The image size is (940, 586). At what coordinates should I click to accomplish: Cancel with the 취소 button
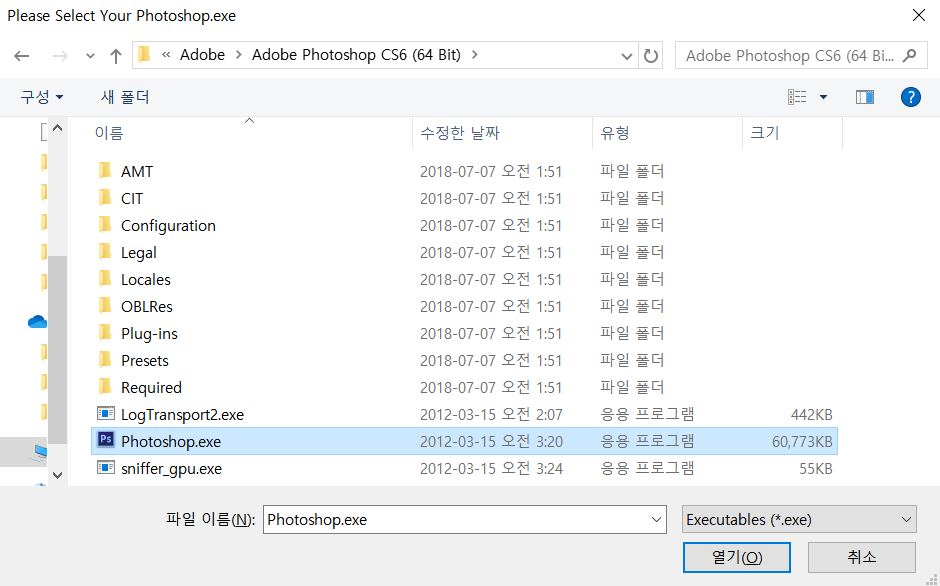click(x=861, y=557)
